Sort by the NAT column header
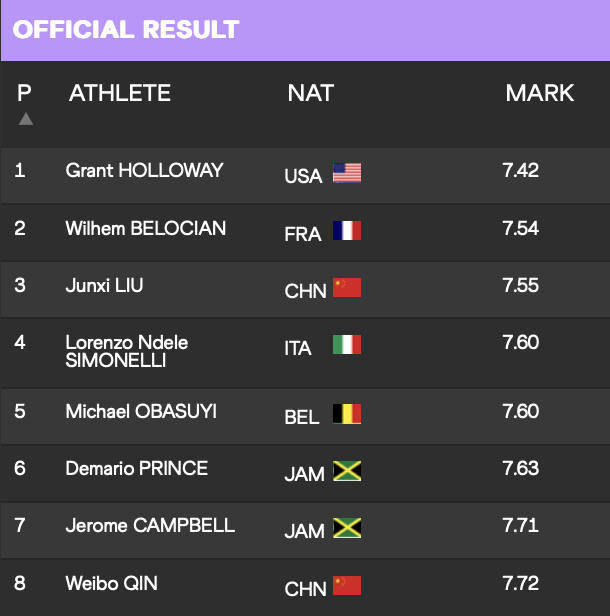 point(311,93)
